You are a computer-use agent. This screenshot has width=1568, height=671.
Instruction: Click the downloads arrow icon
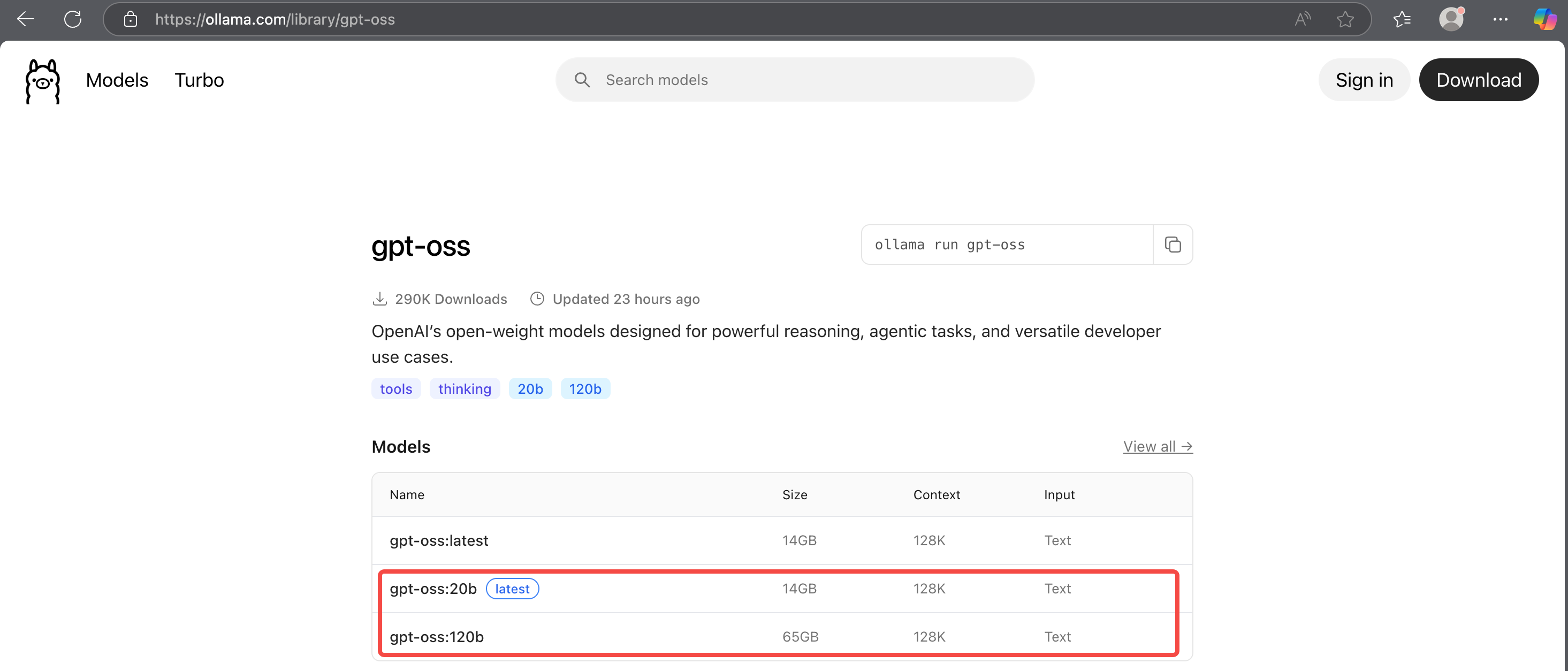379,299
